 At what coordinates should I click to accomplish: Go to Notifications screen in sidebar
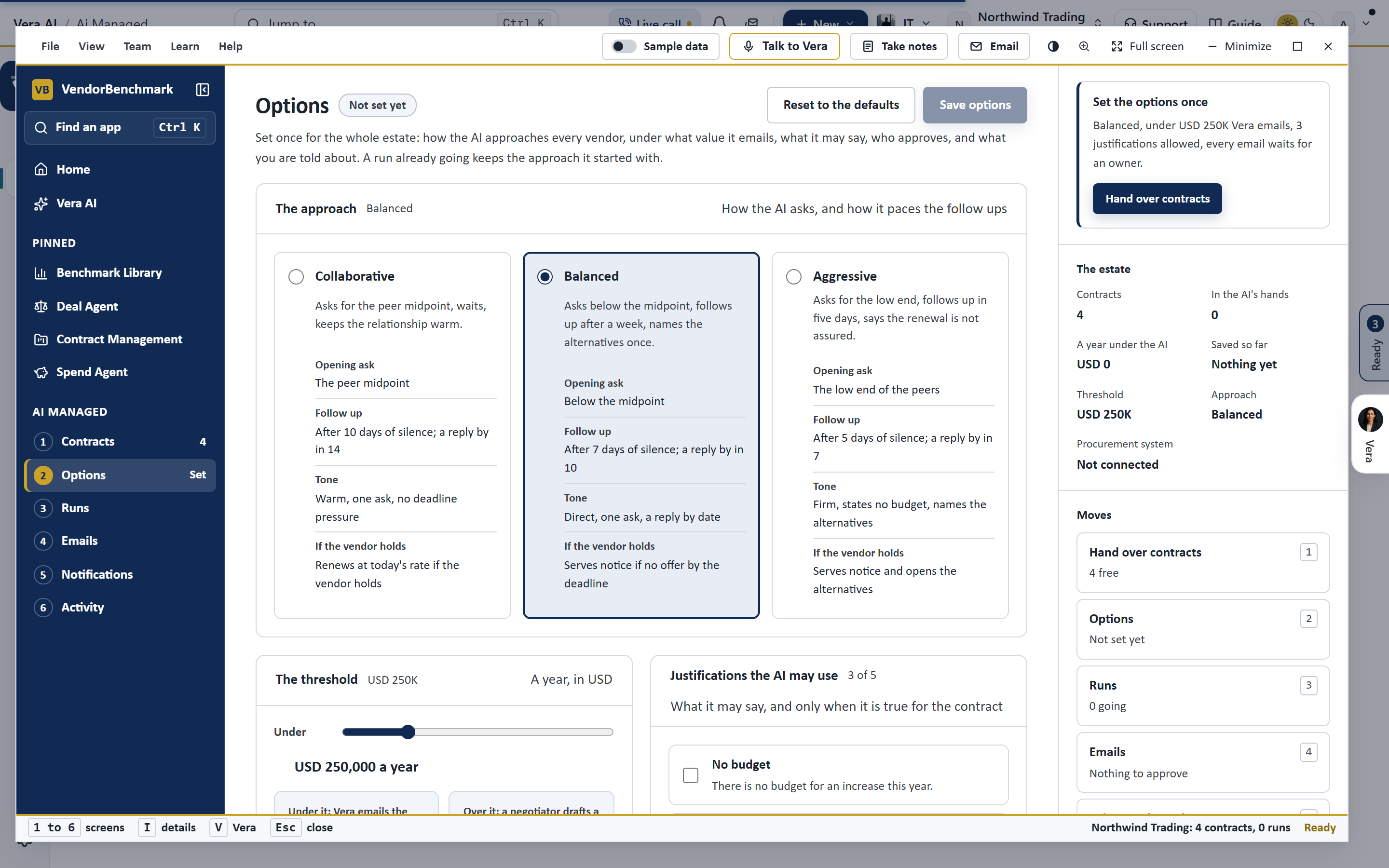coord(120,575)
